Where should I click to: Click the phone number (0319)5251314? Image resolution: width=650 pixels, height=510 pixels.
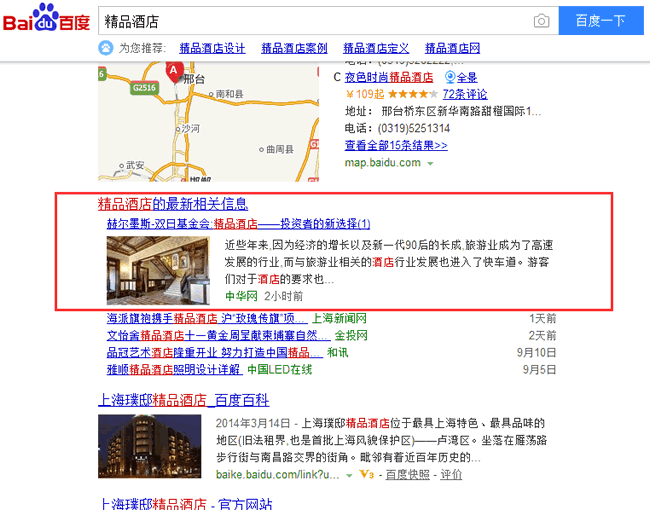pyautogui.click(x=414, y=129)
